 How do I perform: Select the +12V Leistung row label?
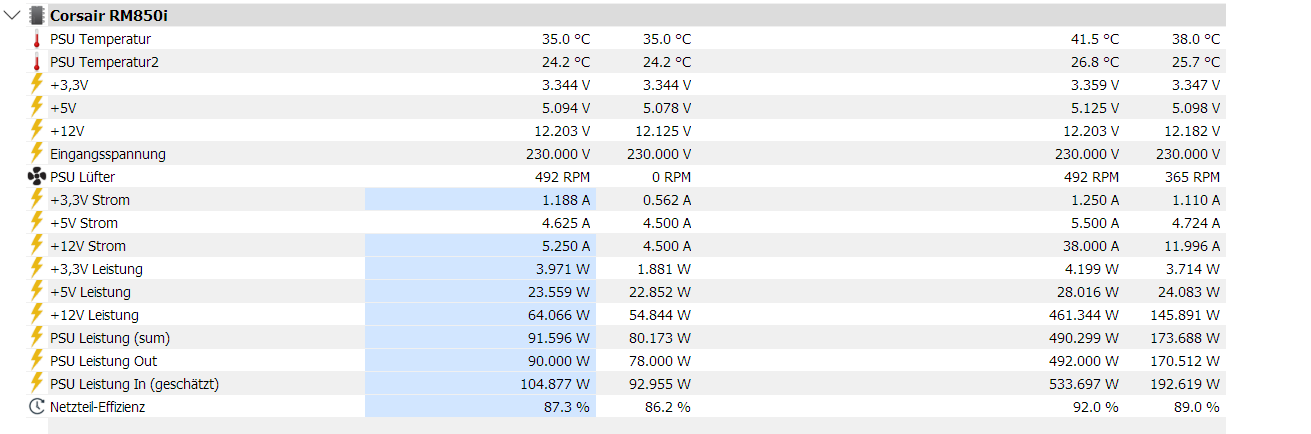click(94, 315)
